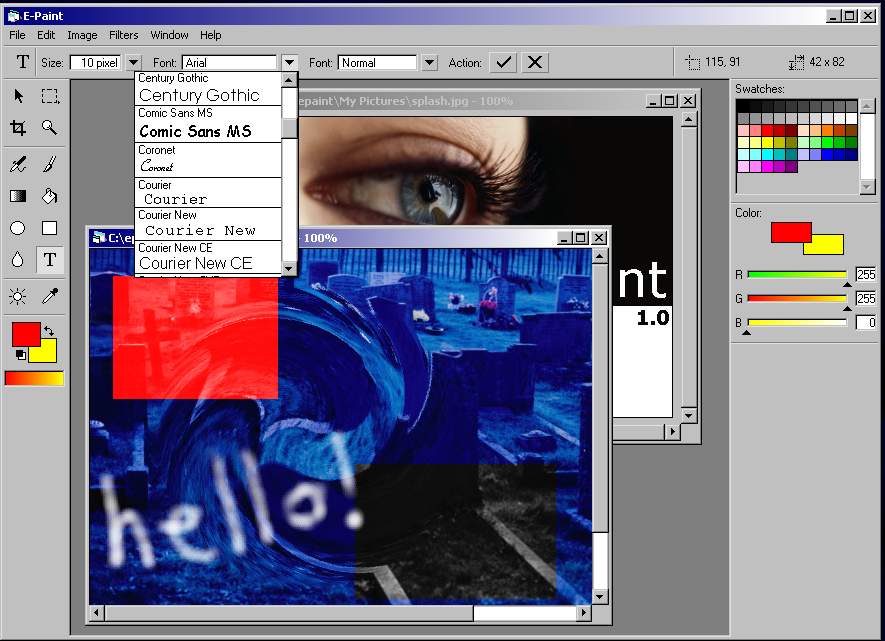Pick the Paint Bucket fill tool
Viewport: 885px width, 641px height.
[49, 196]
